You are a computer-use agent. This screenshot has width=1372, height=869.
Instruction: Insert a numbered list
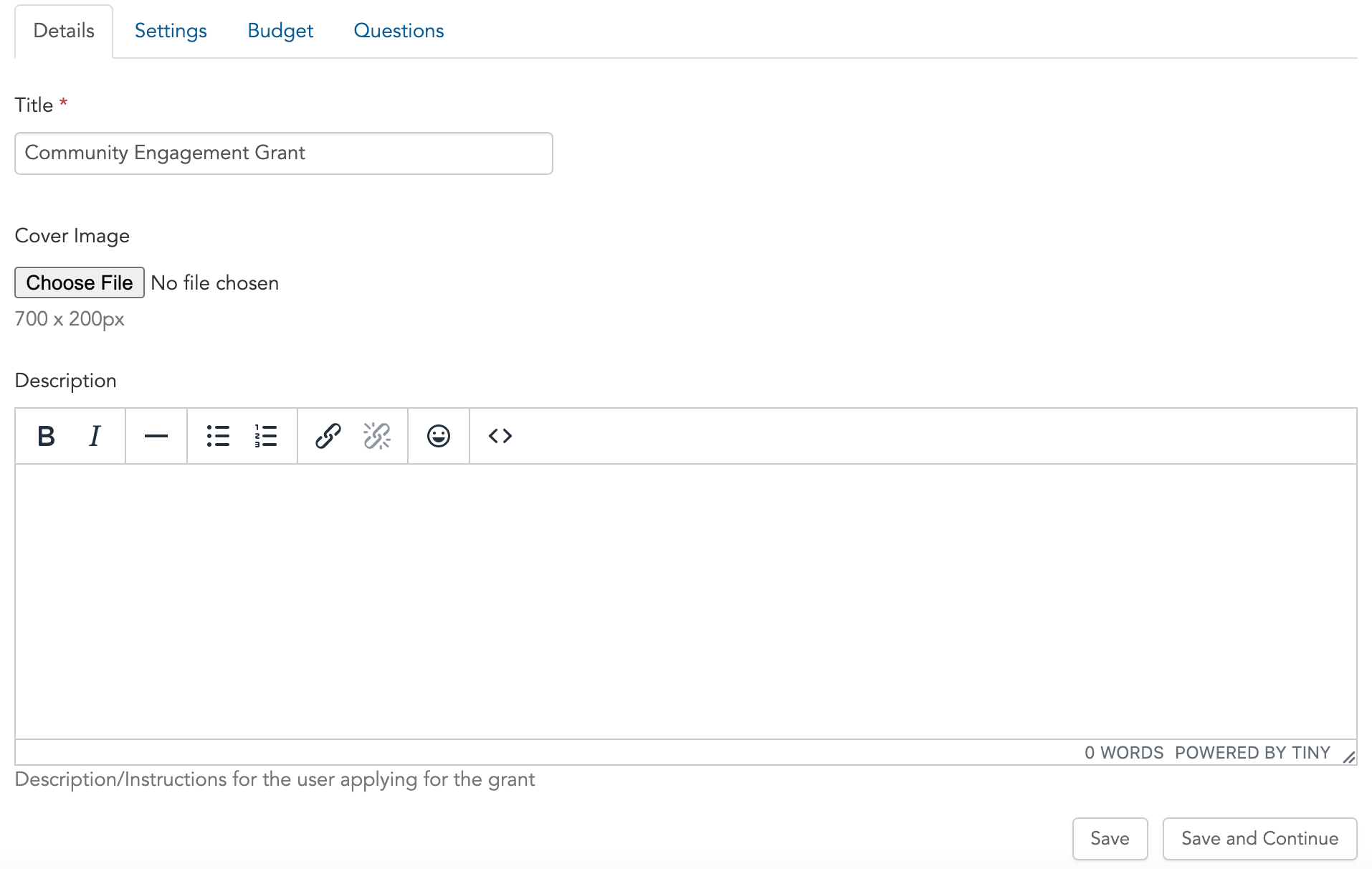point(266,436)
